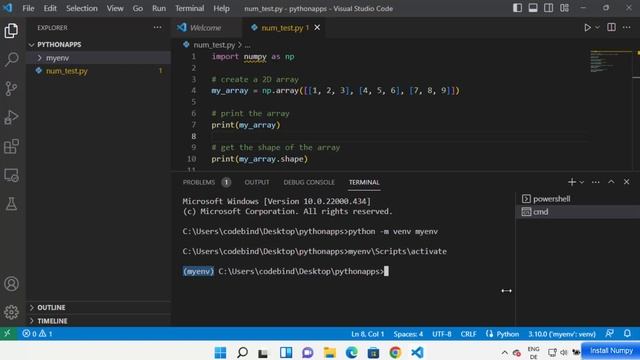Maximize the panel size with chevron up
Screen dimensions: 640x360
pos(611,182)
